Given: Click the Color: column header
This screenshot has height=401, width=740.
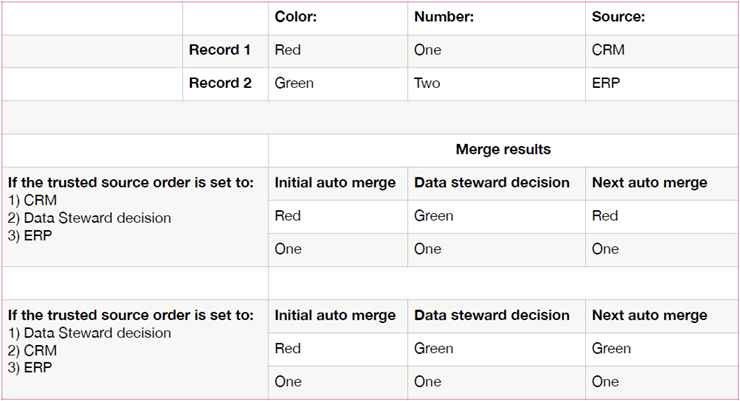Looking at the screenshot, I should [296, 17].
